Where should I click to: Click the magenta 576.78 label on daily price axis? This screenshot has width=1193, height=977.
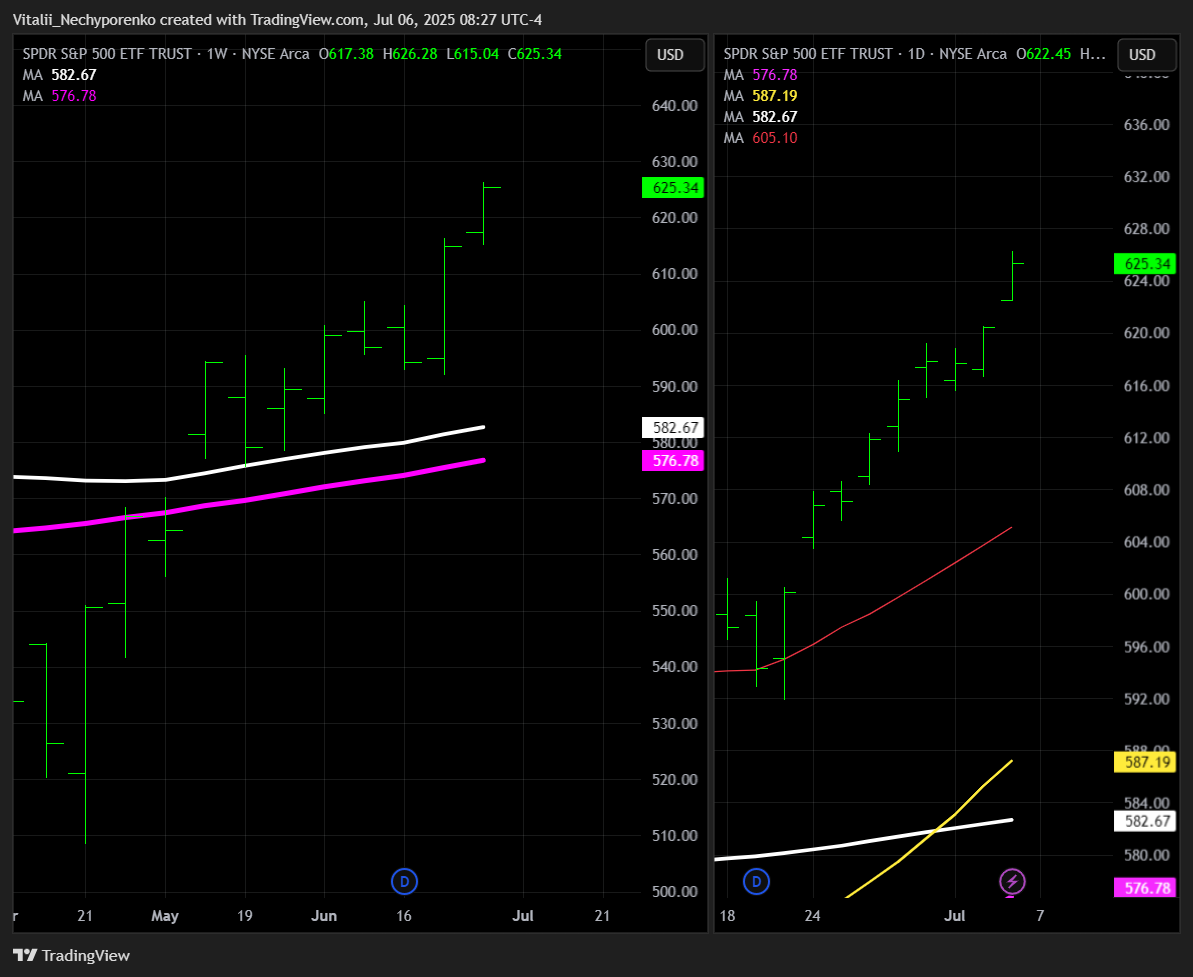tap(1145, 888)
